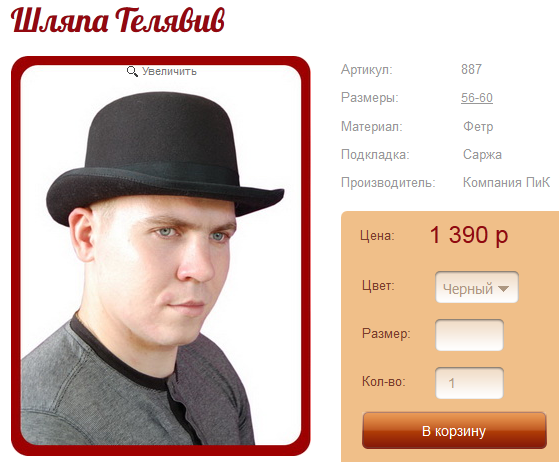
Task: Focus the Кол-во quantity field
Action: [x=469, y=383]
